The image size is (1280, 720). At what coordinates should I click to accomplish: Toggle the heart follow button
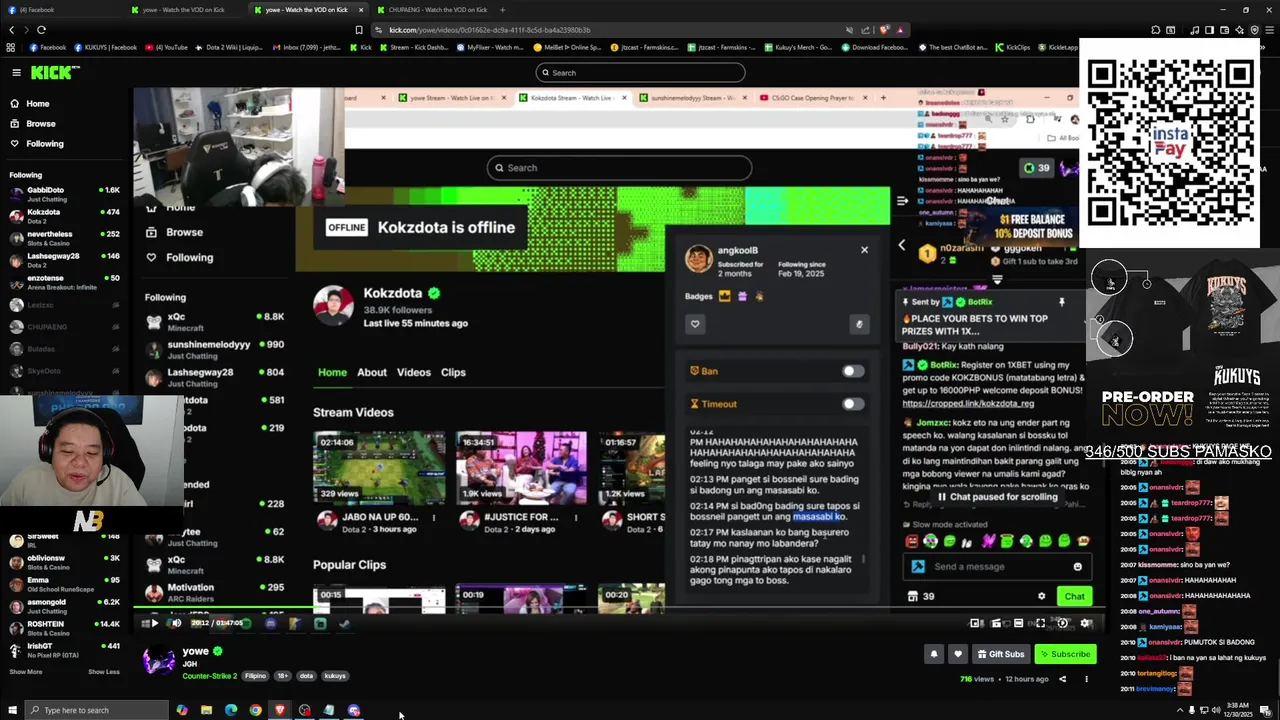957,654
